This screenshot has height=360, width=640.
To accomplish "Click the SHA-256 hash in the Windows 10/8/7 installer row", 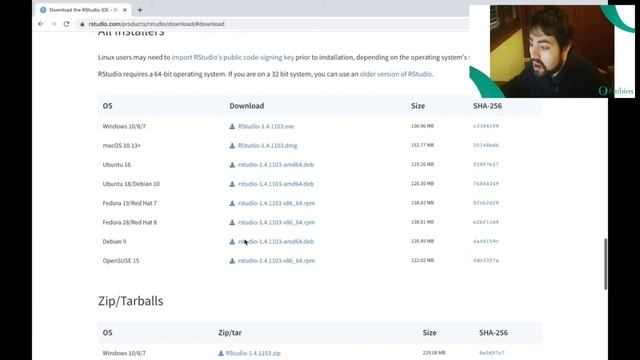I will pos(486,126).
